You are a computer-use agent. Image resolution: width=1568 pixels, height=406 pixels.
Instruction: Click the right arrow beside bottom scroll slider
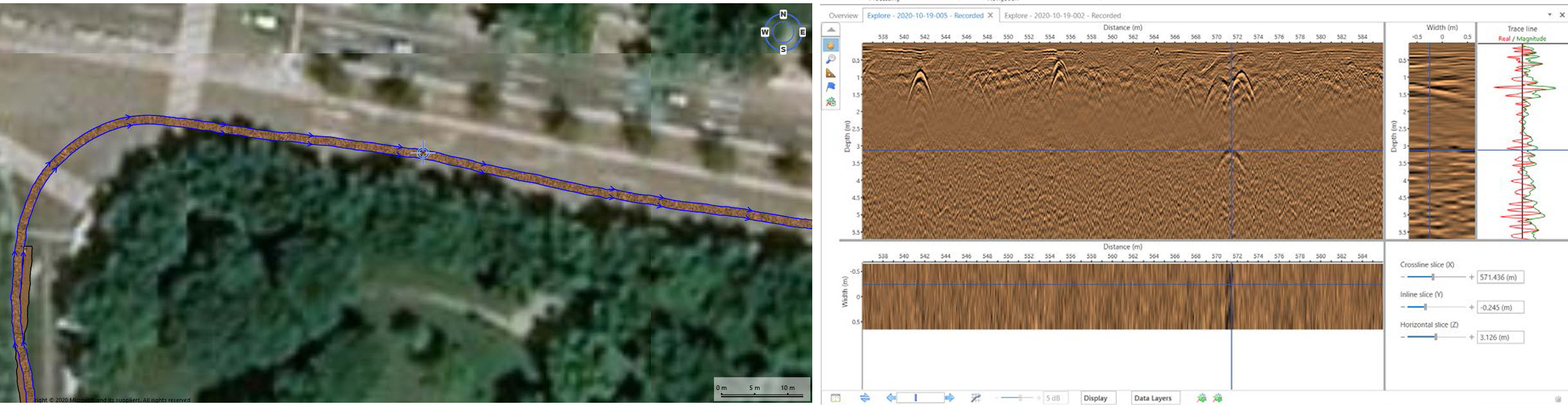tap(950, 398)
